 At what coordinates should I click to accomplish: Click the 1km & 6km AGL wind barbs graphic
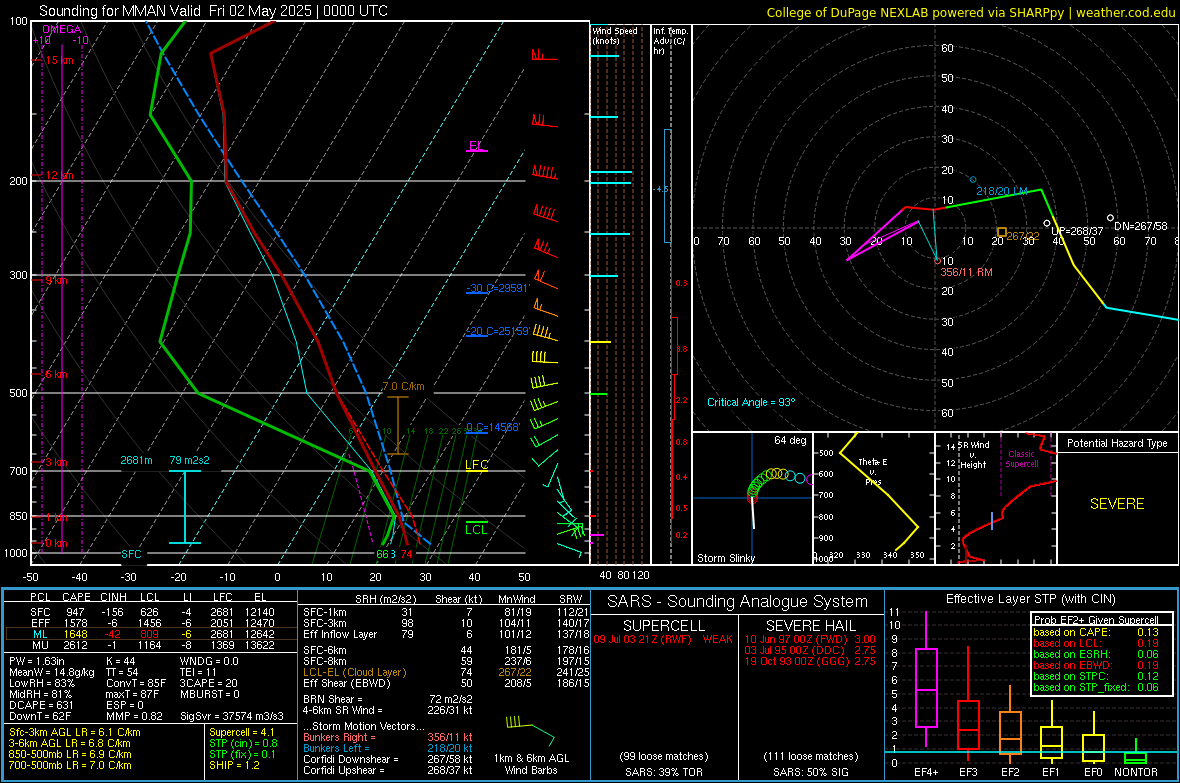tap(531, 729)
